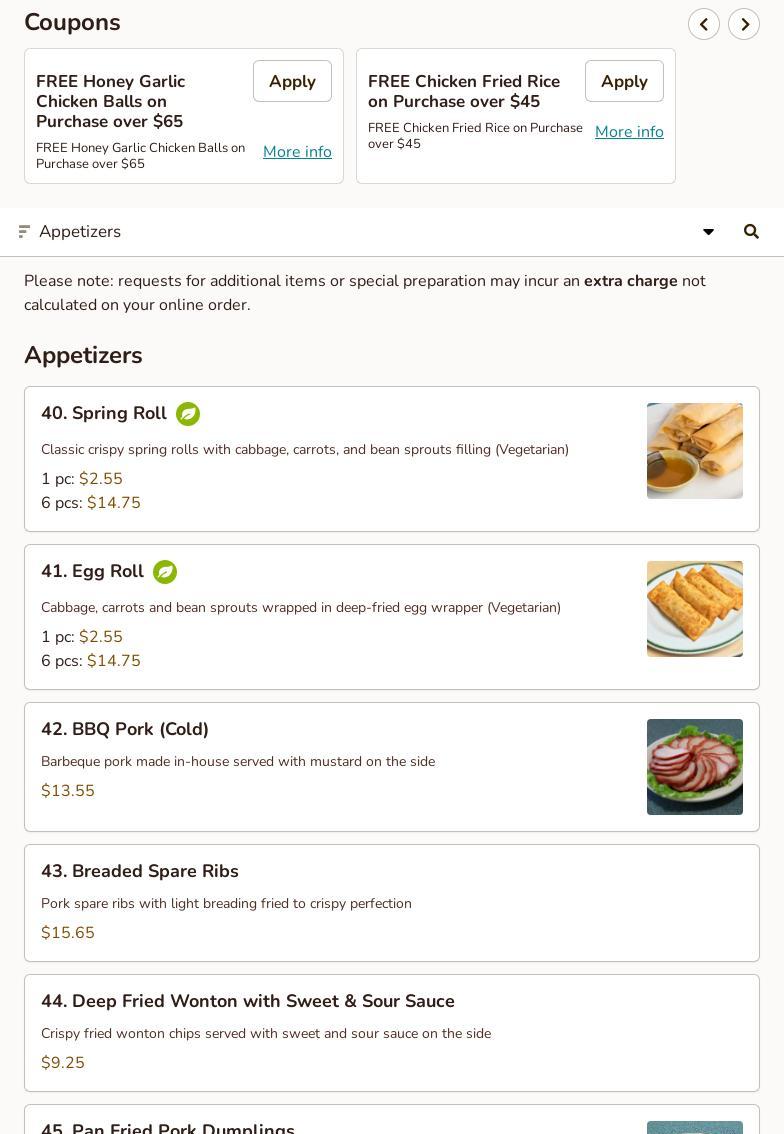Open the menu search magnifier icon
The image size is (784, 1134).
[x=751, y=231]
